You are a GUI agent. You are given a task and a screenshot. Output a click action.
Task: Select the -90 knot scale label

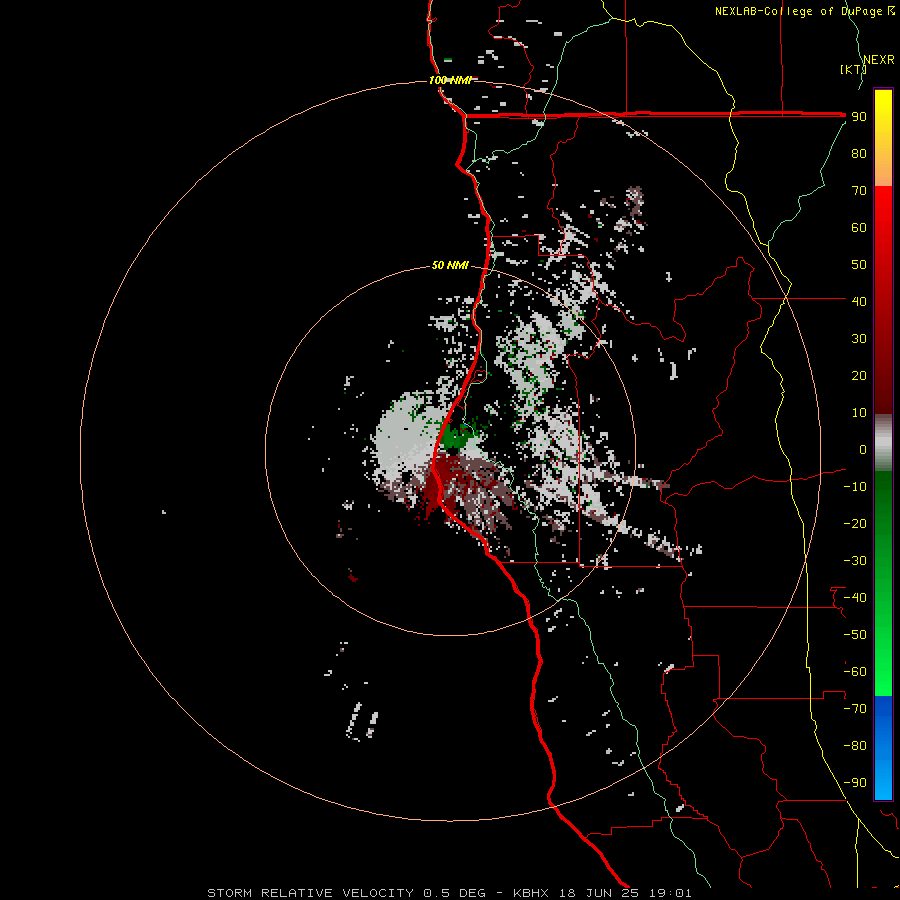855,783
